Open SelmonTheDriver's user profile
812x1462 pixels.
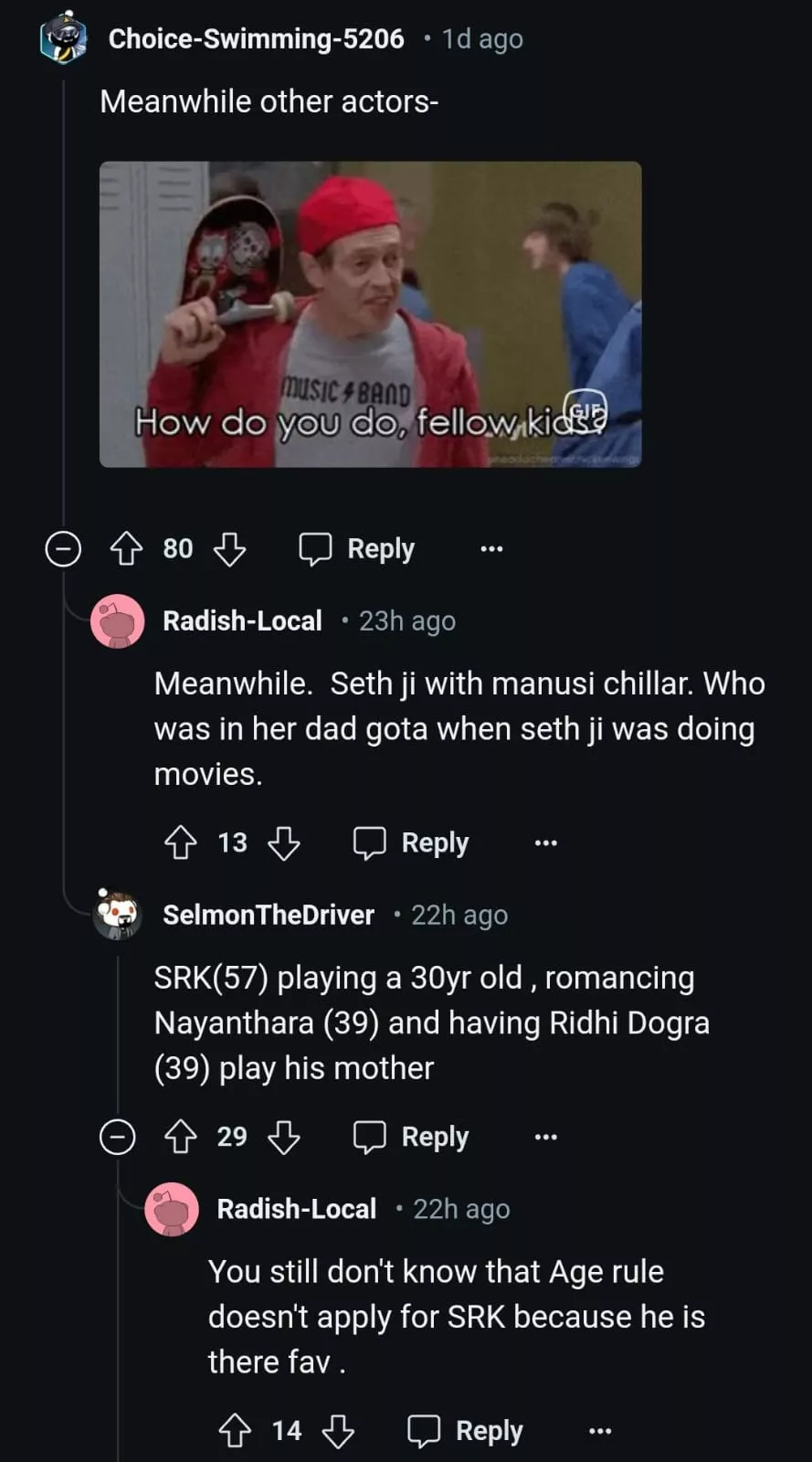[x=269, y=915]
